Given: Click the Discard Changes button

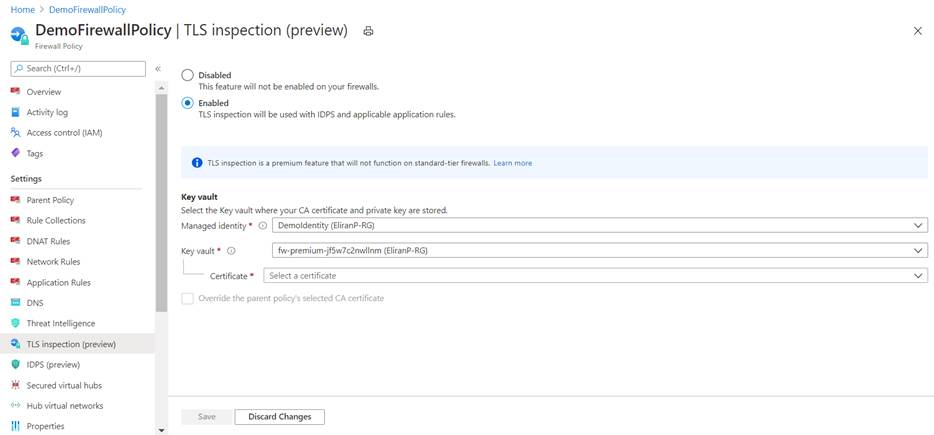Looking at the screenshot, I should coord(279,416).
